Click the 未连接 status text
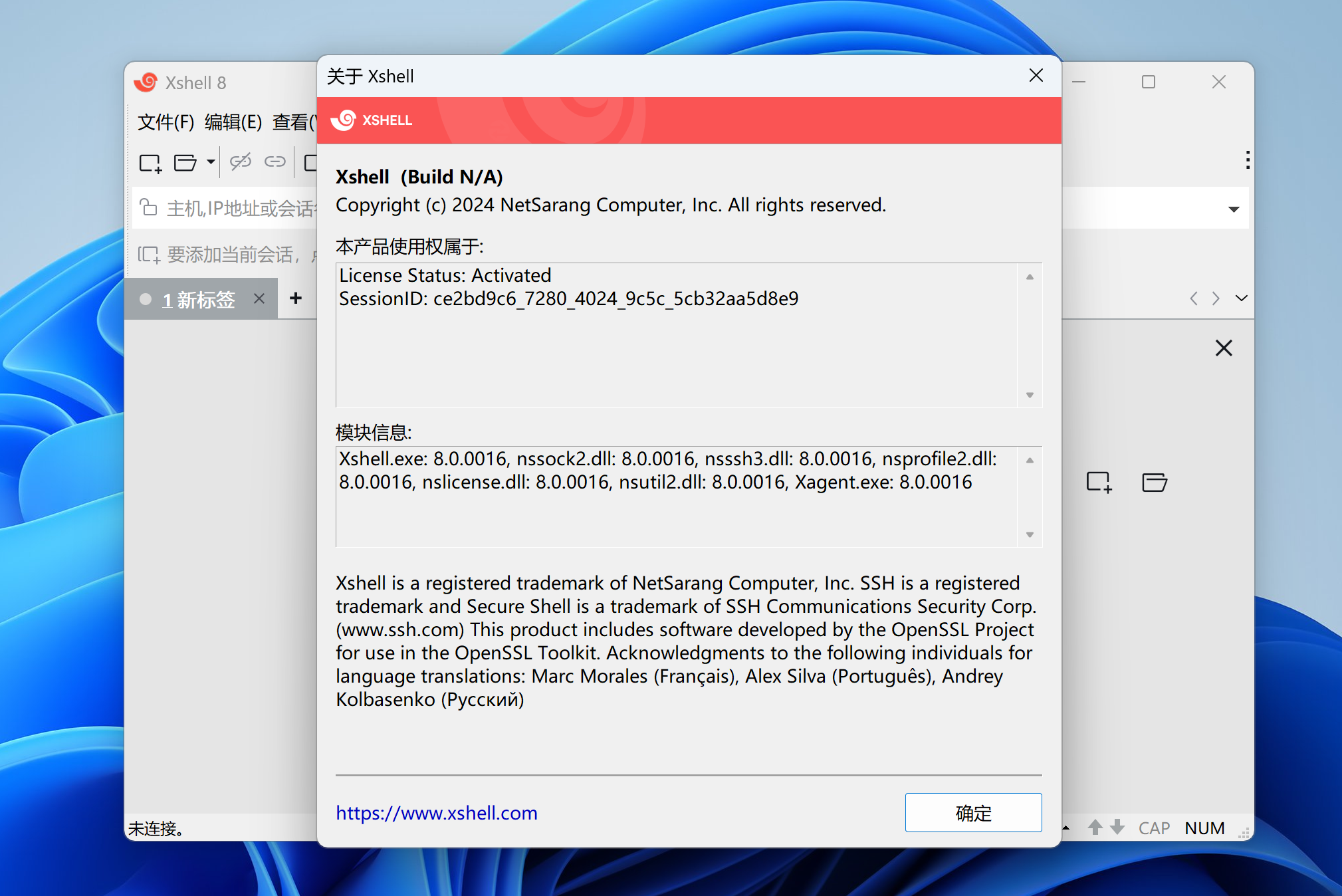Screen dimensions: 1342x896 156,829
